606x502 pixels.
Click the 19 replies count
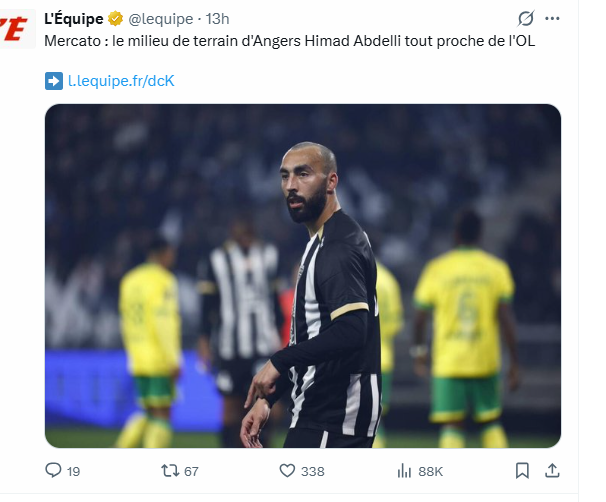73,471
